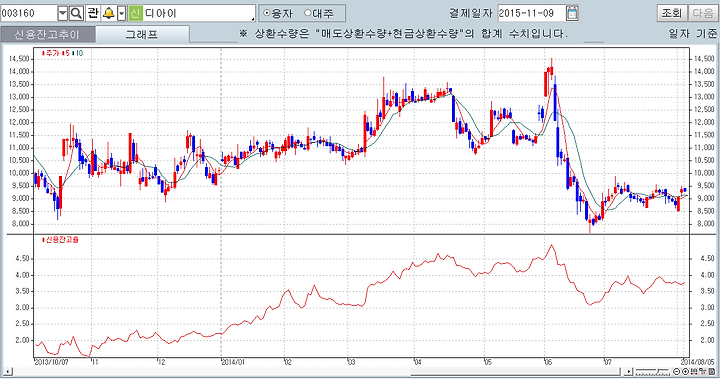Click the chart zoom-in plus icon
Image resolution: width=720 pixels, height=379 pixels.
tap(685, 372)
